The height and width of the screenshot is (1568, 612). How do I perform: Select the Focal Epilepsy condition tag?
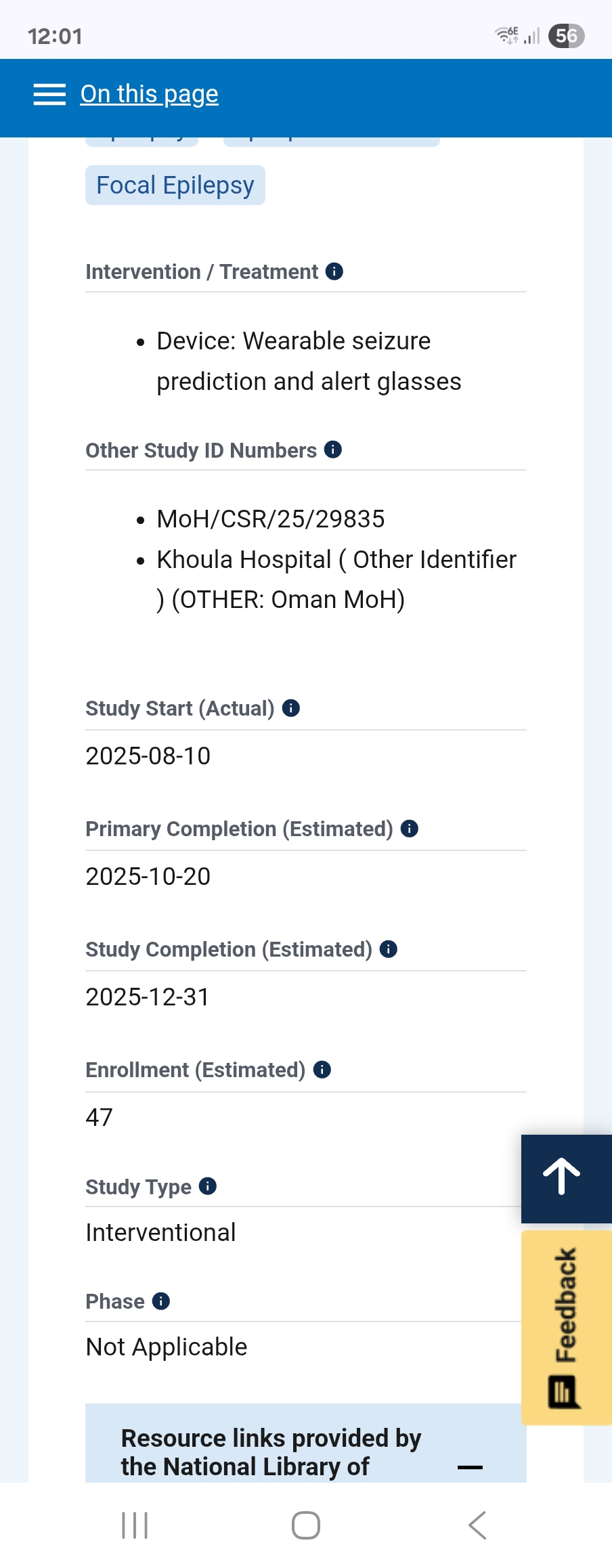point(175,186)
